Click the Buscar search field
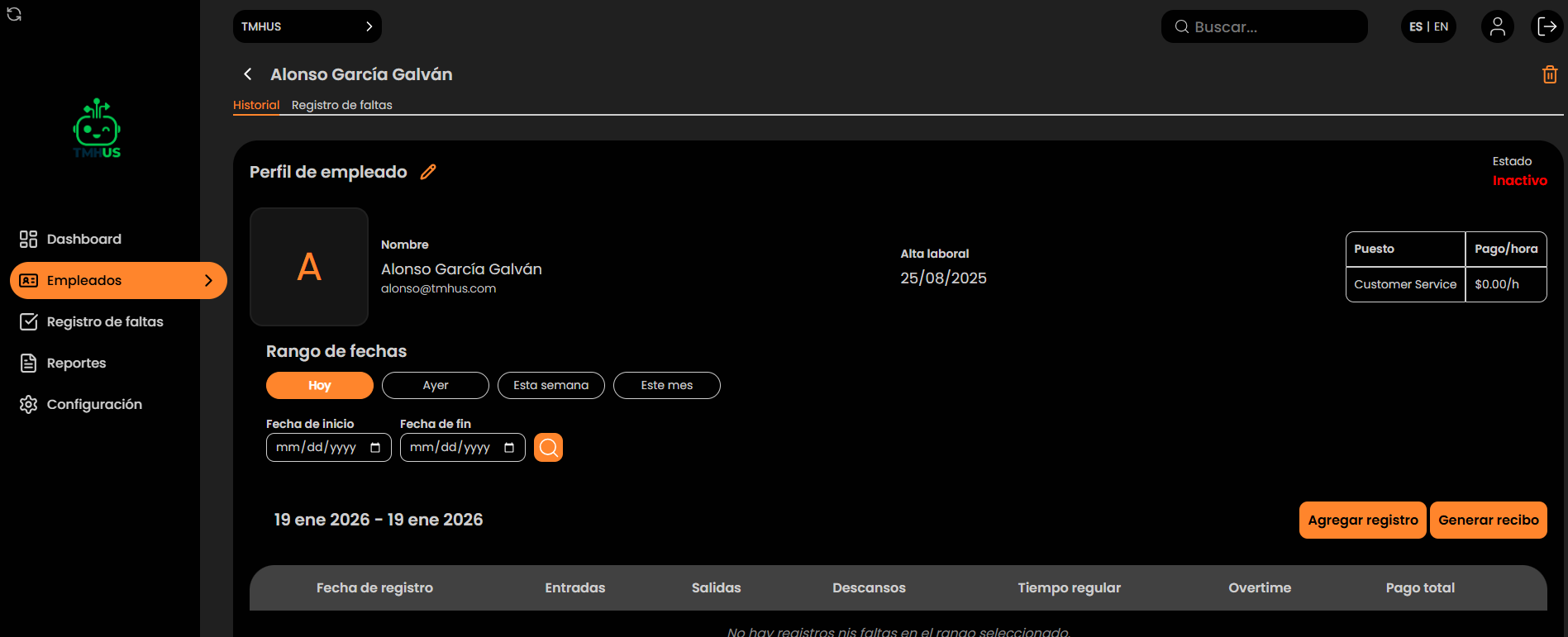1568x637 pixels. pos(1264,26)
